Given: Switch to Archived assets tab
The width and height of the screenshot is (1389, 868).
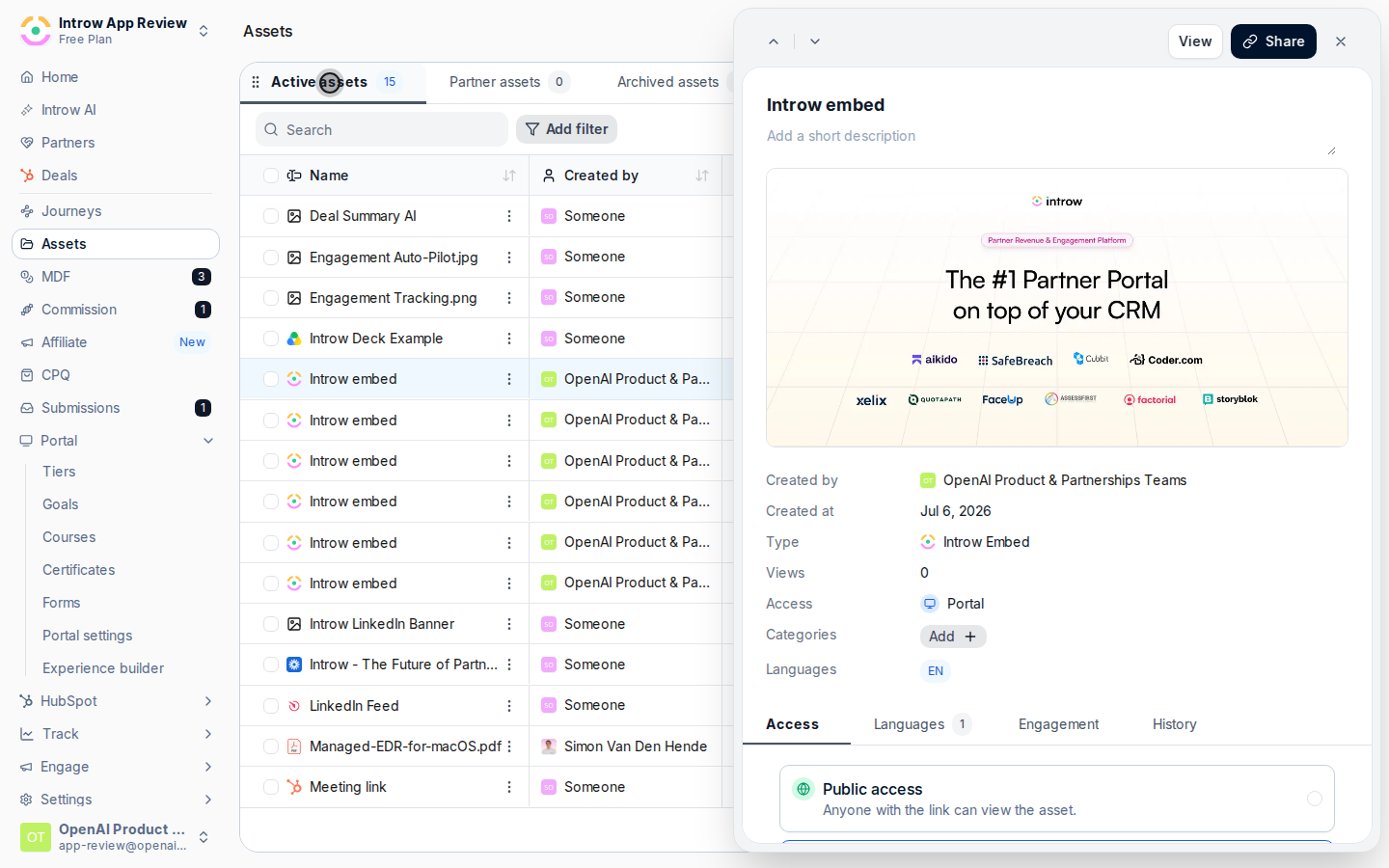Looking at the screenshot, I should (668, 82).
